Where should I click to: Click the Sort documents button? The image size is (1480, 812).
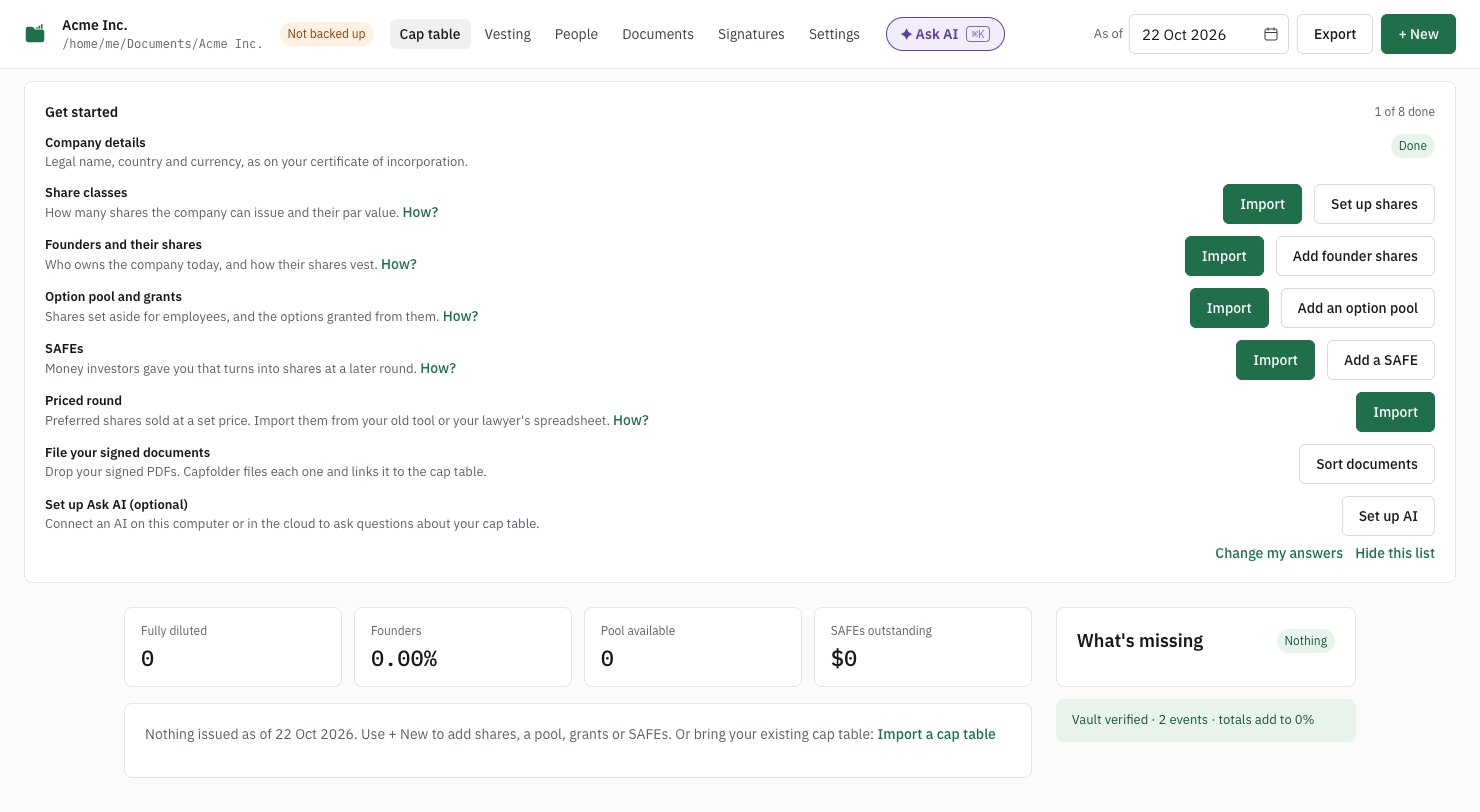1367,464
